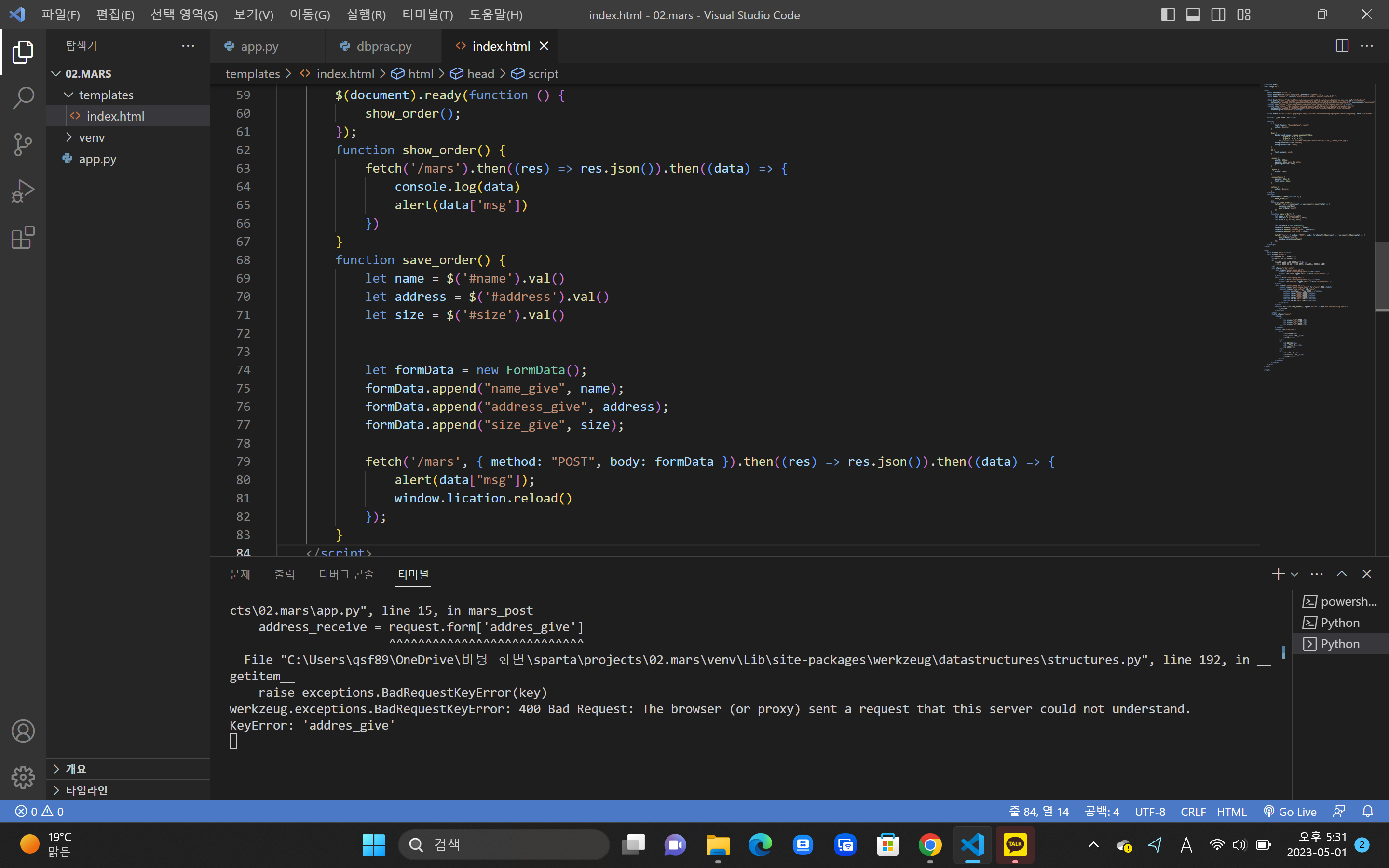Split the editor to the right

tap(1342, 46)
